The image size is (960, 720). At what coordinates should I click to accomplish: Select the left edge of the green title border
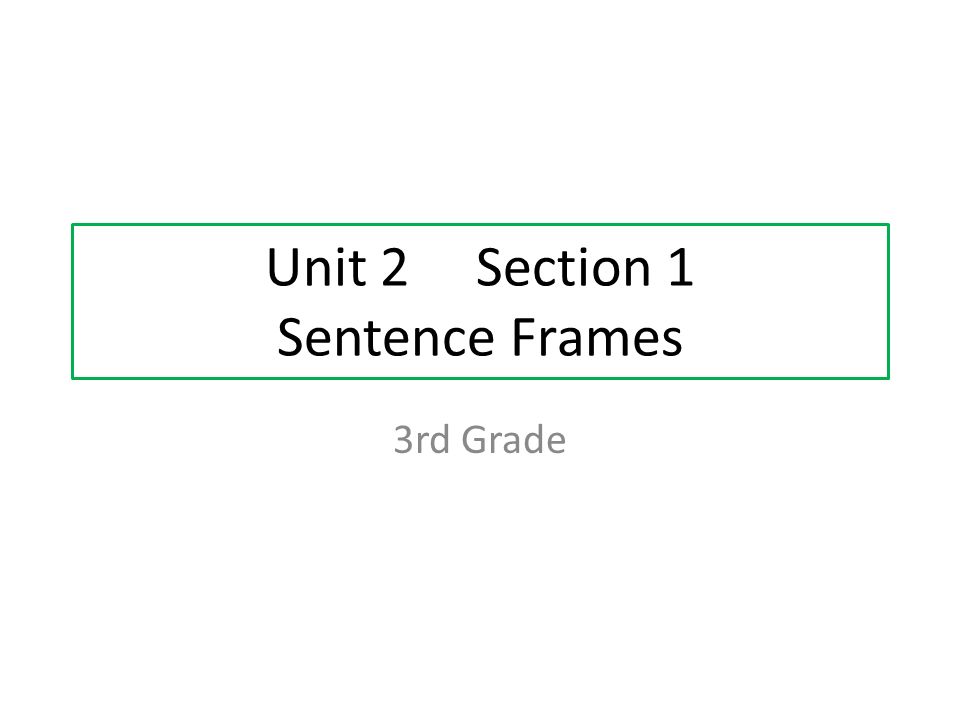(73, 301)
